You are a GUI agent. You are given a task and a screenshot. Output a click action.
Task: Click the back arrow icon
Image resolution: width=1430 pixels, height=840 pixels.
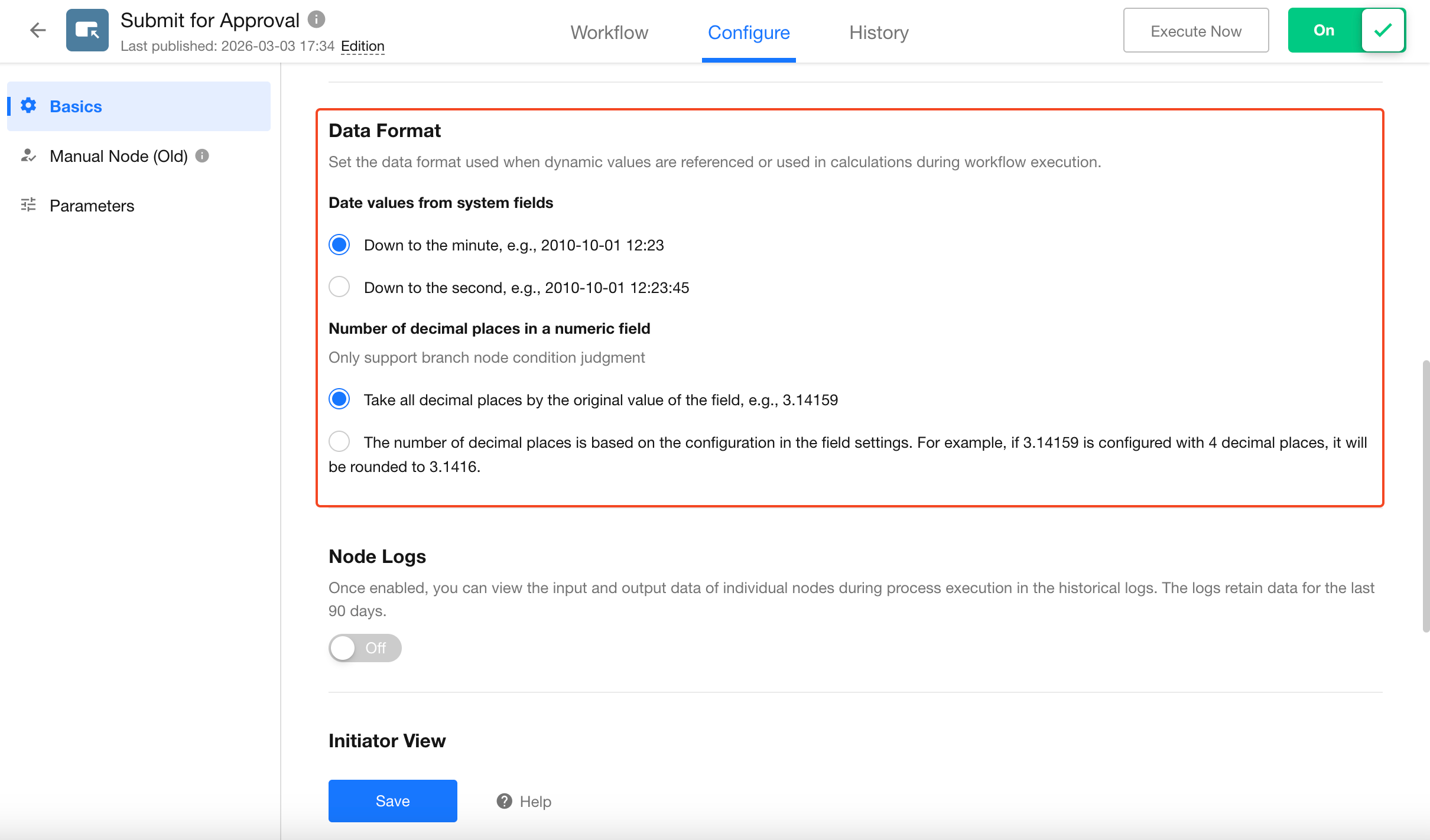pos(38,30)
